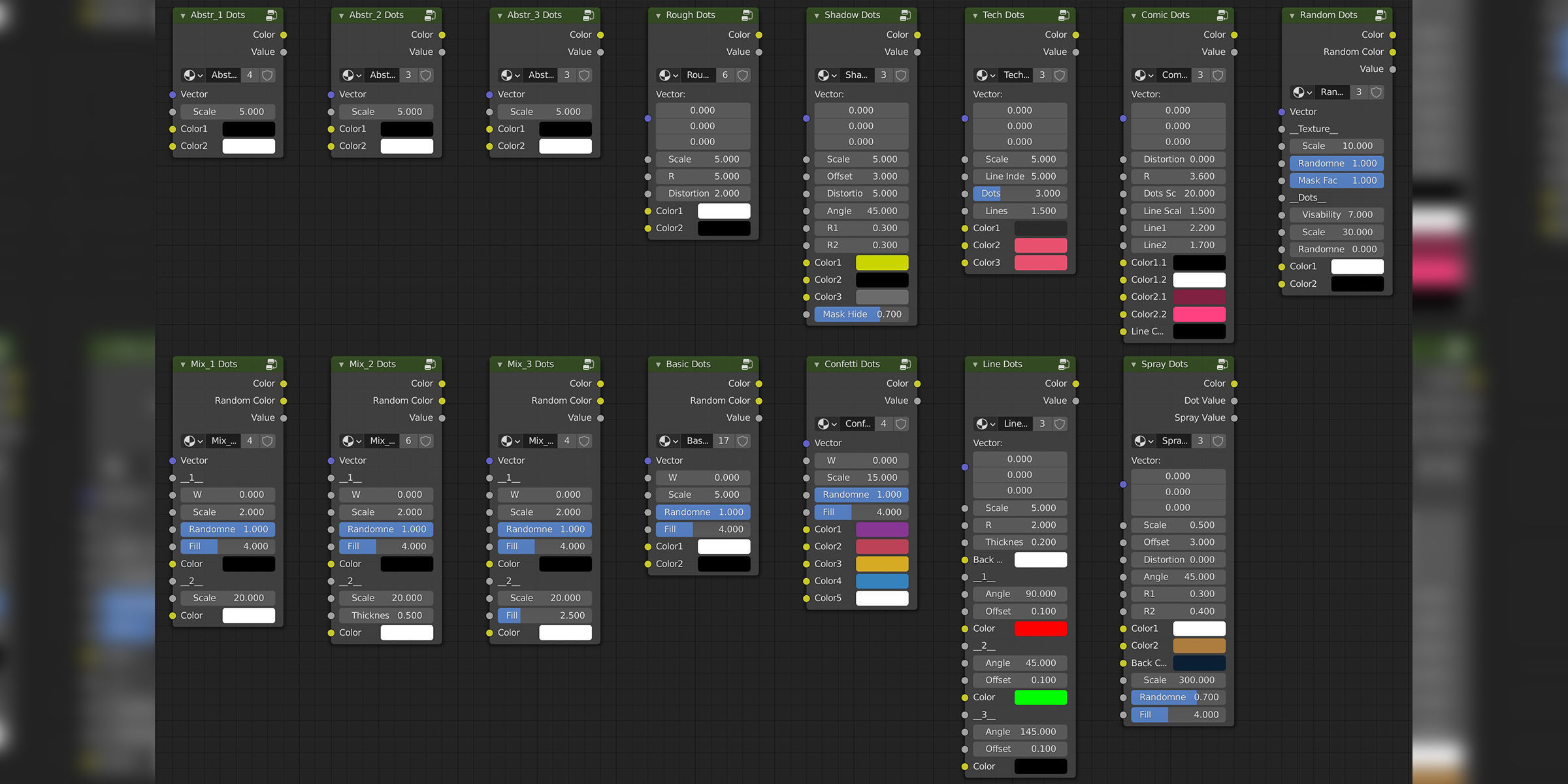Click the Dots Sc value field in Comic Dots

pos(1178,193)
